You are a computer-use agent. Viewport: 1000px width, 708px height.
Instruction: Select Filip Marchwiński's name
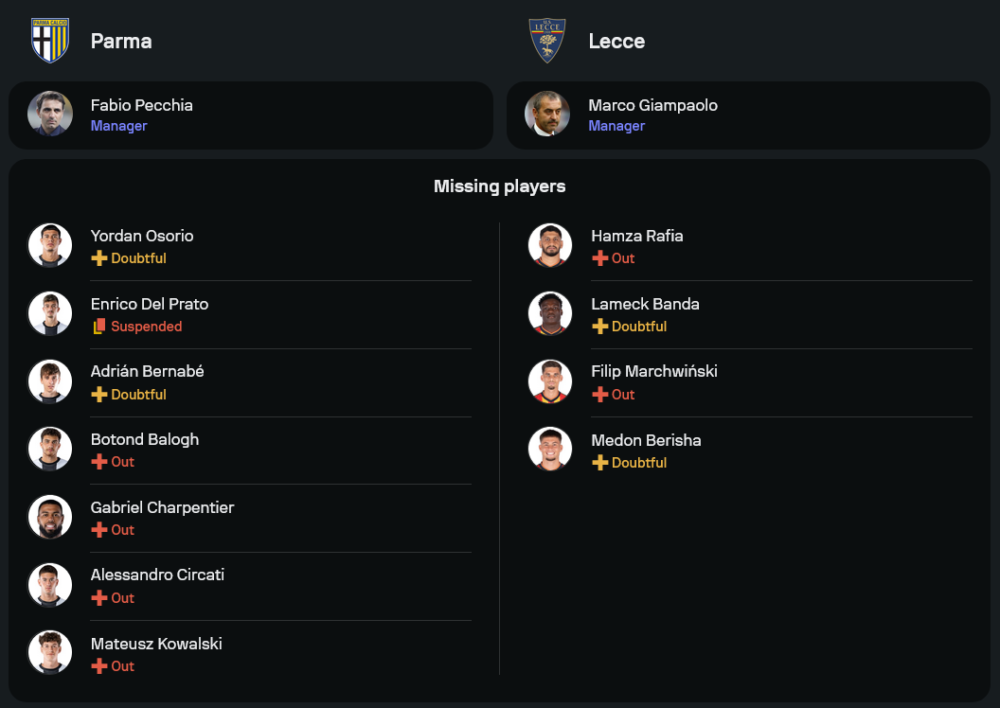[654, 371]
